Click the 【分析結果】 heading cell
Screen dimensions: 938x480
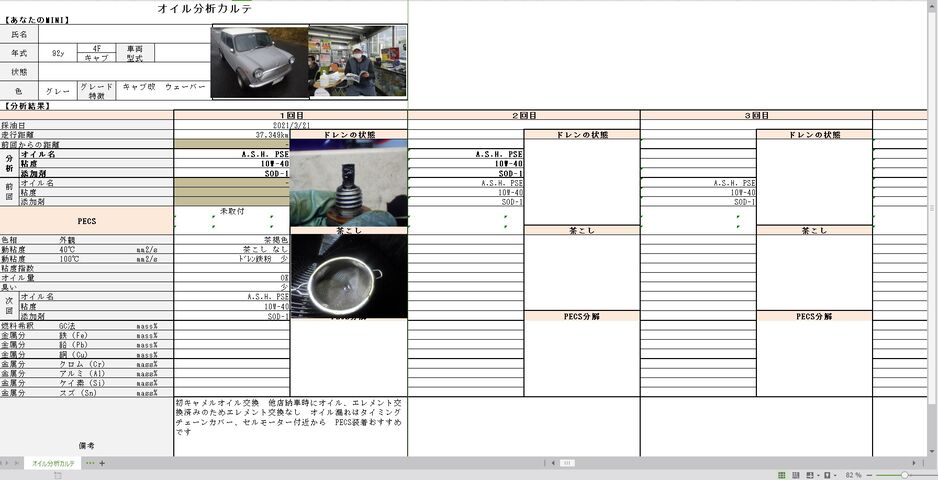[x=28, y=106]
